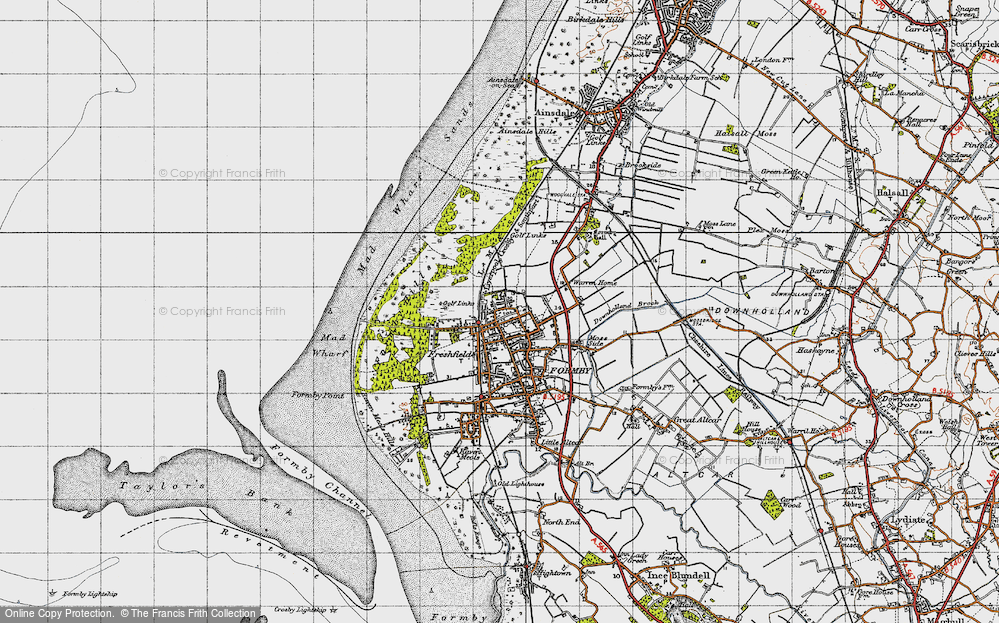Click the Little Altcar label
Viewport: 999px width, 623px height.
click(561, 441)
